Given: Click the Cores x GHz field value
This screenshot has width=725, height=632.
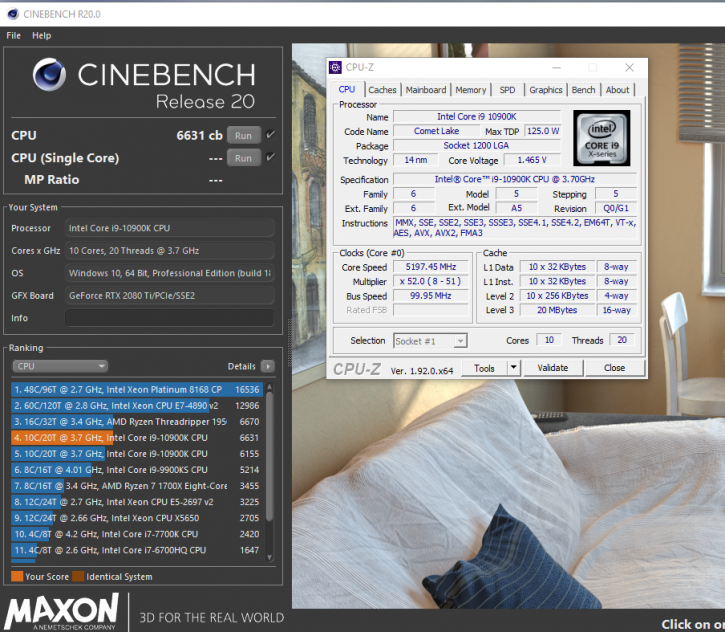Looking at the screenshot, I should [x=170, y=251].
